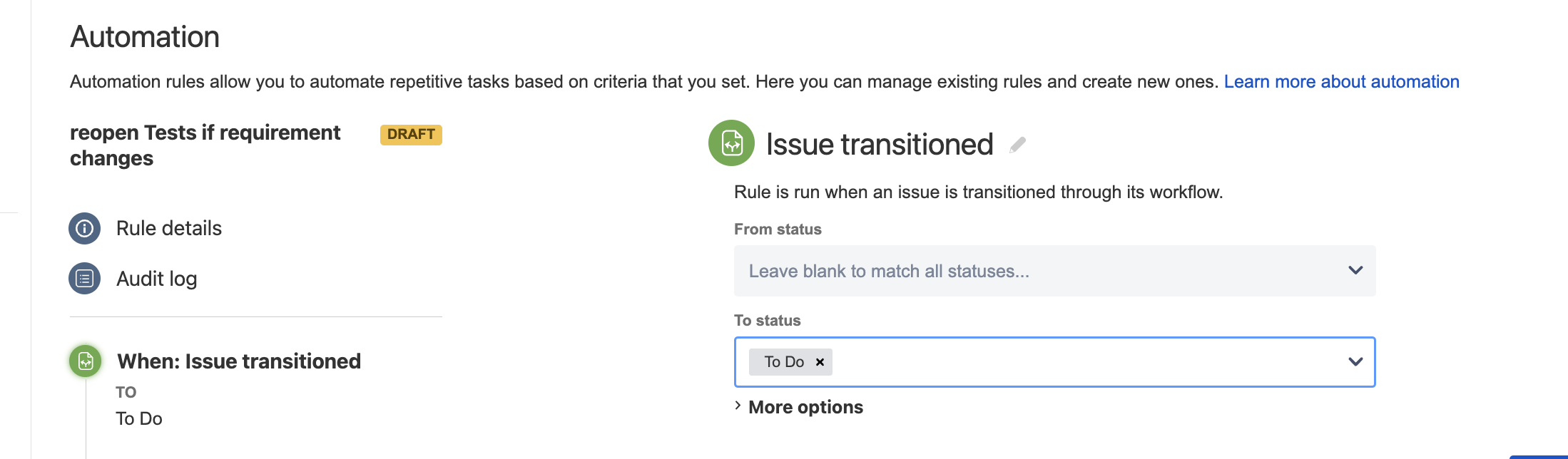
Task: Open Rule details section
Action: (x=169, y=228)
